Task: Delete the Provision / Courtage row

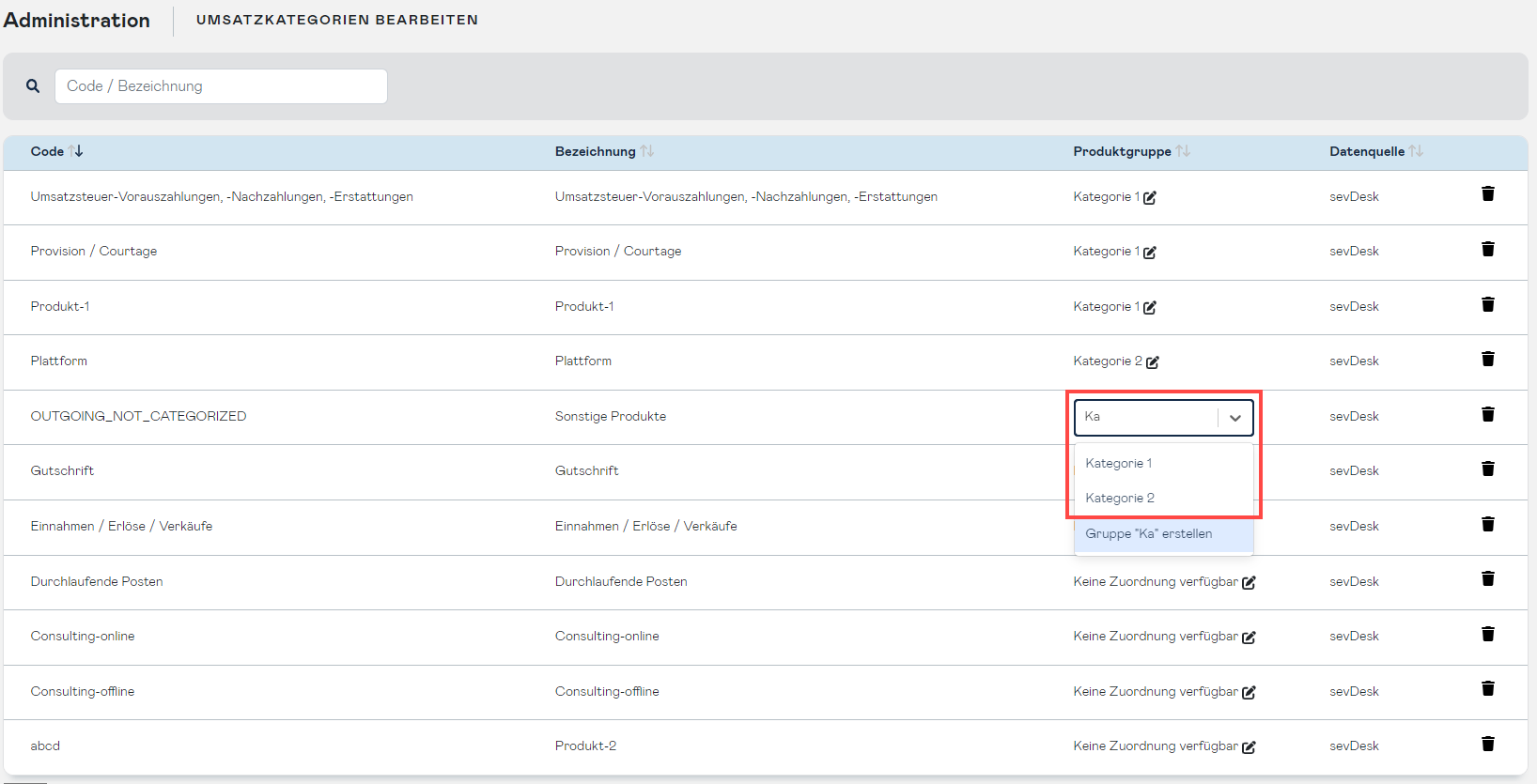Action: pyautogui.click(x=1488, y=249)
